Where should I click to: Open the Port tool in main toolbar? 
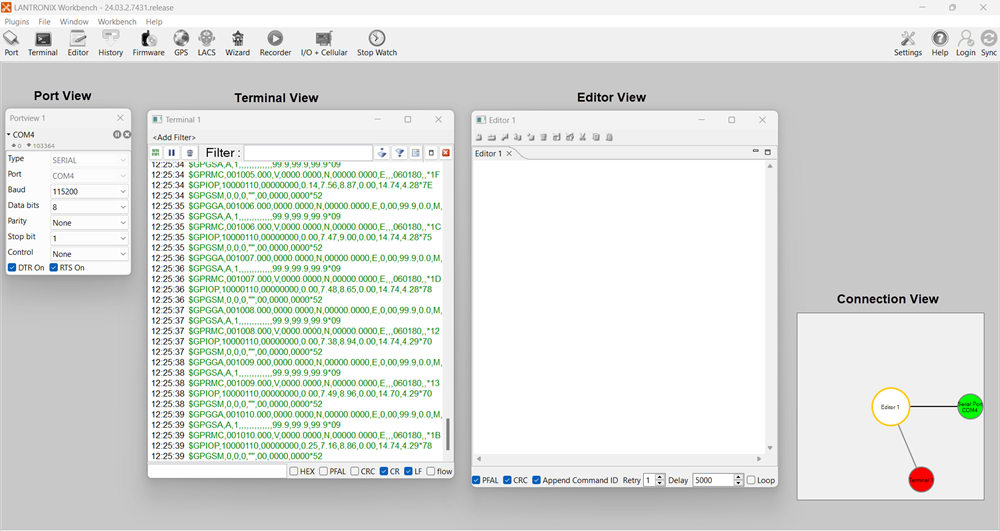tap(11, 43)
